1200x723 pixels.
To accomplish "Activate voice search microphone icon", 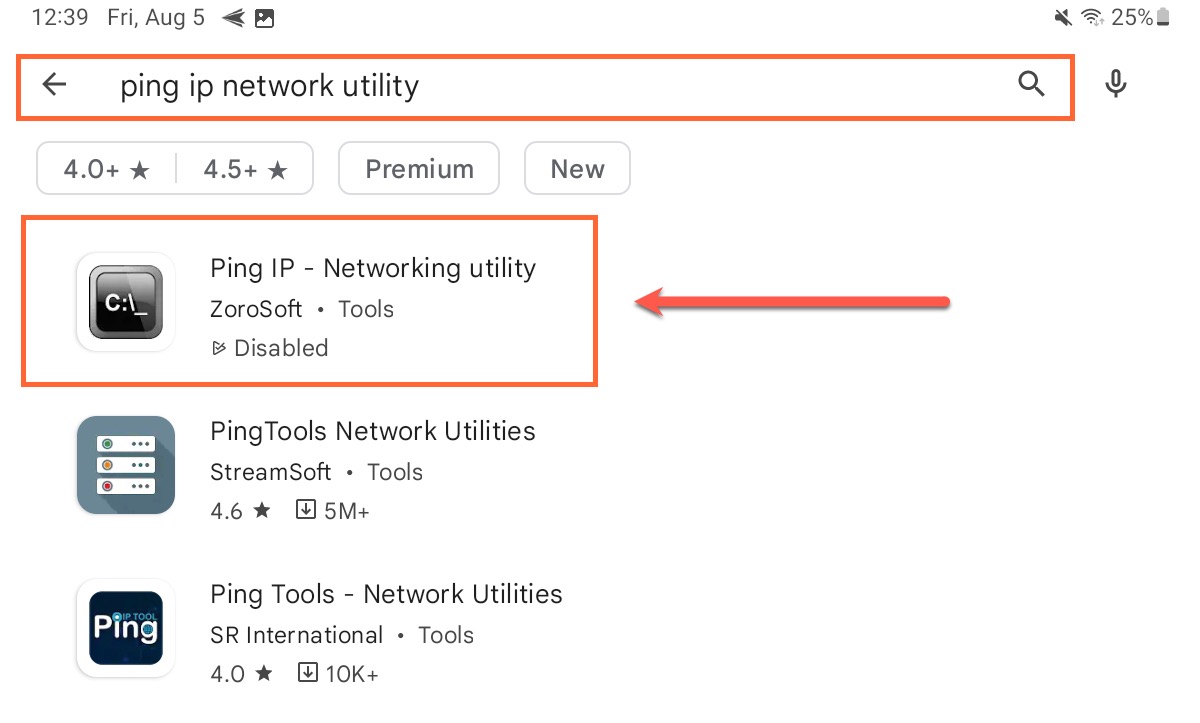I will coord(1116,85).
